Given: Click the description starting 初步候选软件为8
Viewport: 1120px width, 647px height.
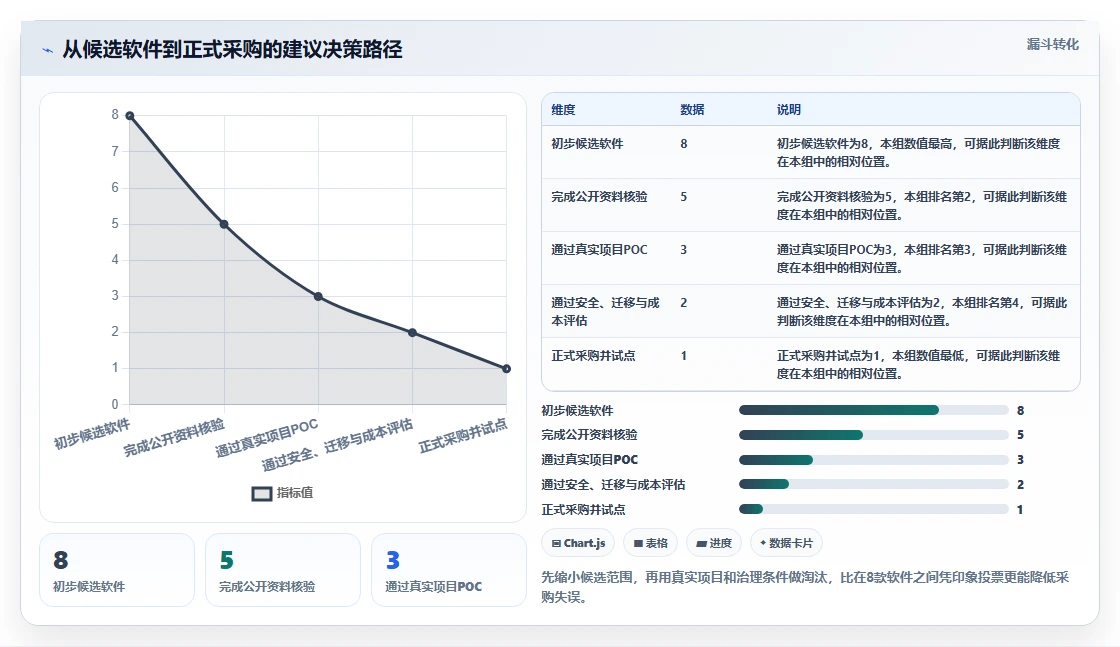Looking at the screenshot, I should pos(919,153).
